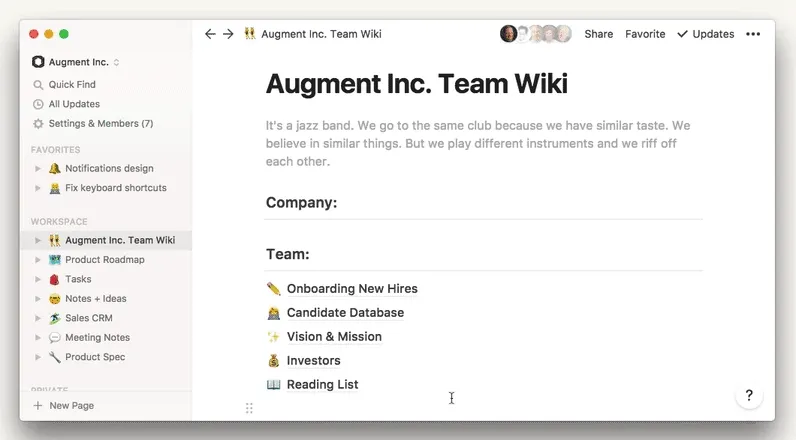The height and width of the screenshot is (440, 796).
Task: Click Favorite in the top bar
Action: click(x=645, y=34)
